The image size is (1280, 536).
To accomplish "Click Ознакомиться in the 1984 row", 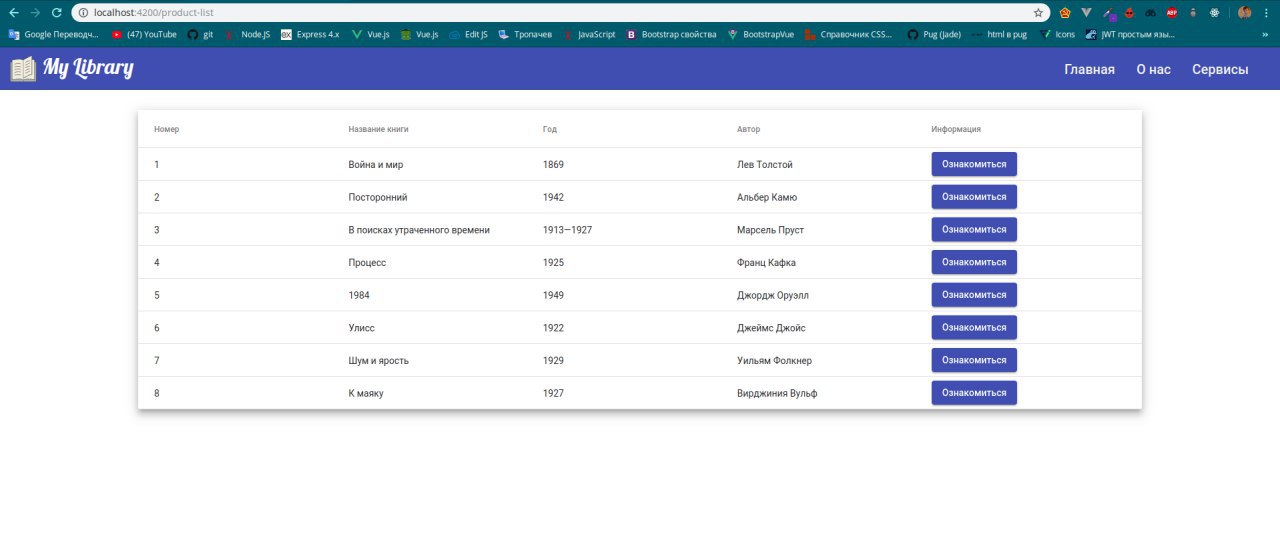I will [x=974, y=295].
